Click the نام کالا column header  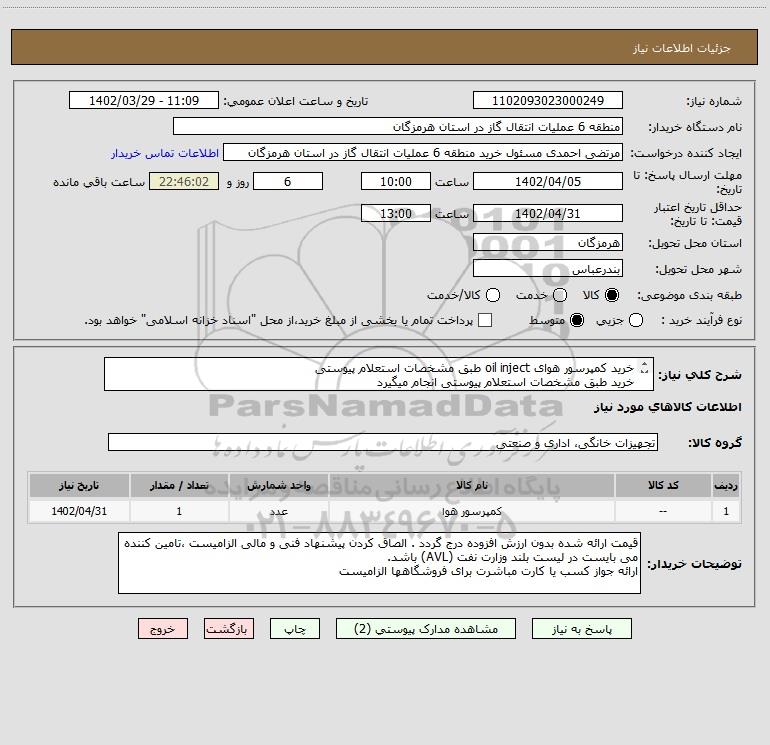coord(472,485)
